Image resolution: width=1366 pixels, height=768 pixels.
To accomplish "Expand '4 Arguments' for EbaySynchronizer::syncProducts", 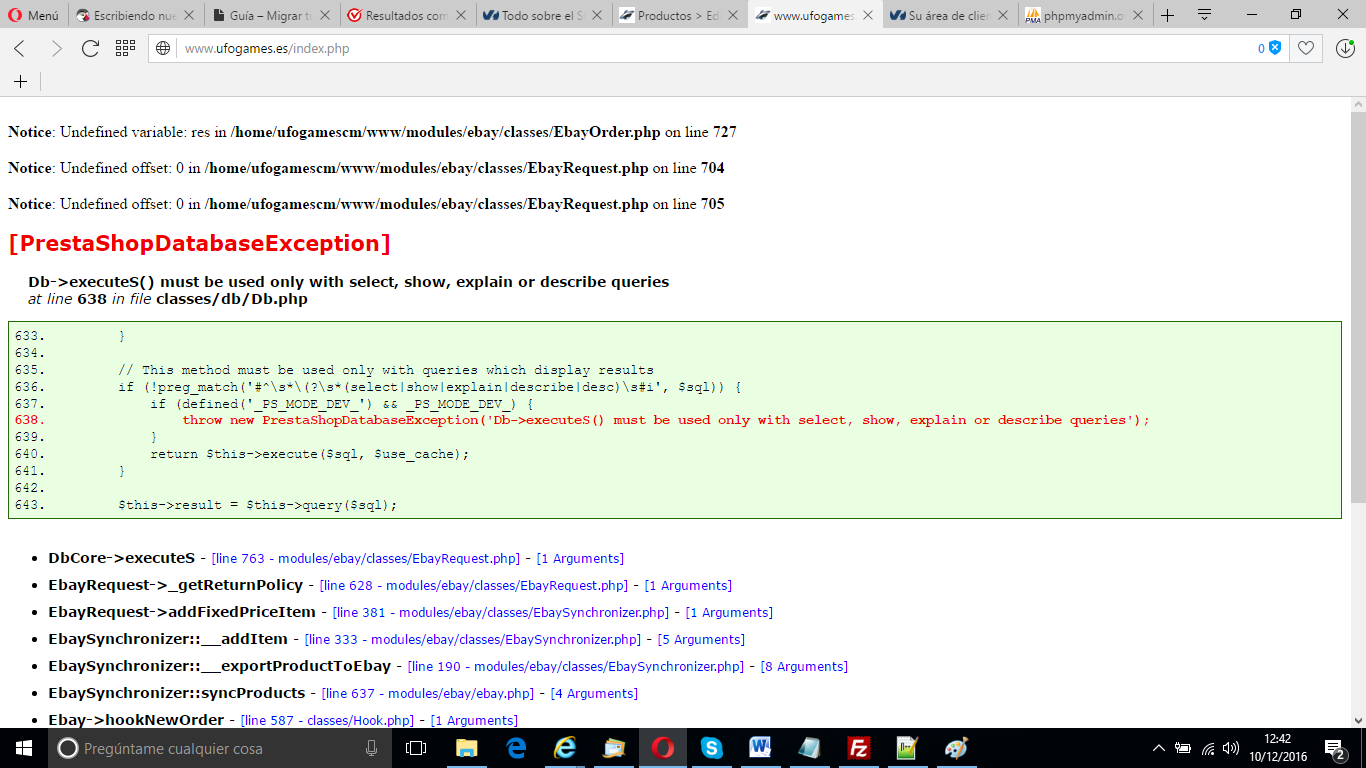I will click(594, 694).
